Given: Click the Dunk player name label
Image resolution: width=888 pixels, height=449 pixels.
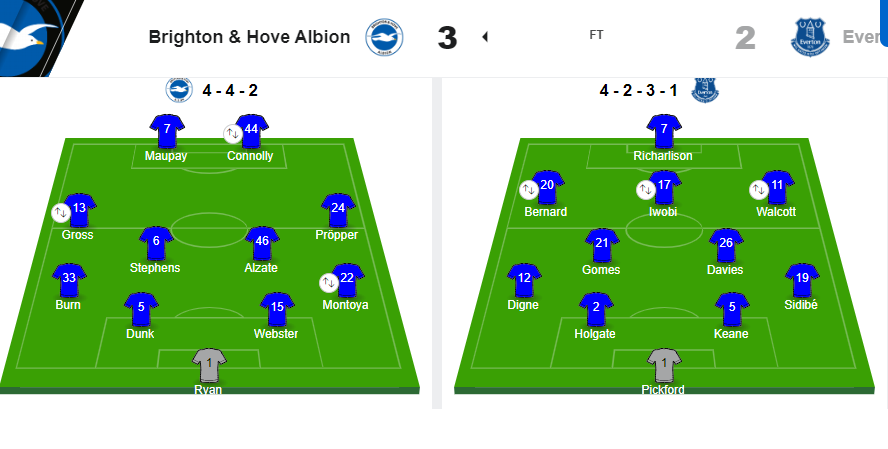Looking at the screenshot, I should (x=140, y=334).
